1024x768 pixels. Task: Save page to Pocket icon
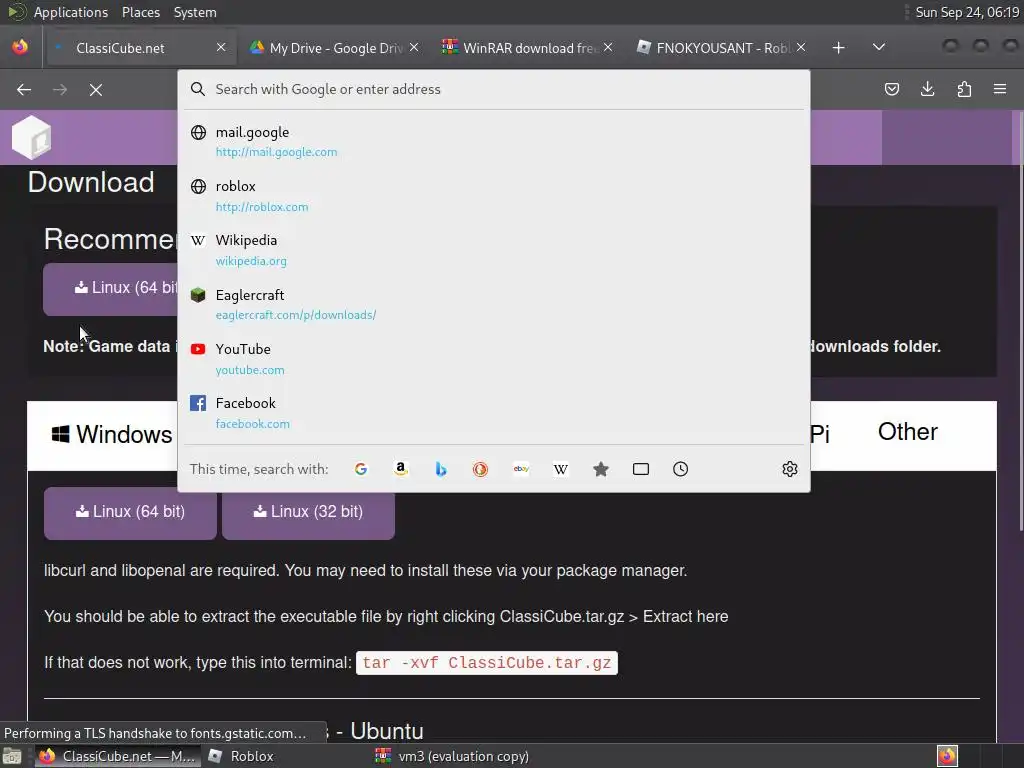[x=891, y=89]
